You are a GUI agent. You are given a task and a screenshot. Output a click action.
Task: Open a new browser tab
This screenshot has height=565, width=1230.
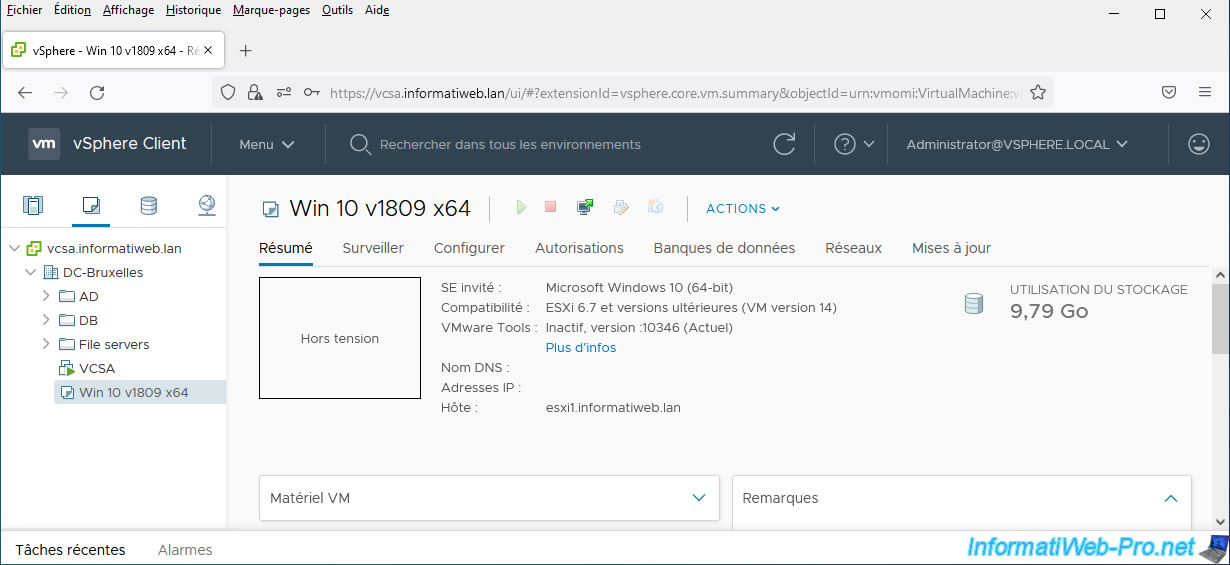point(246,50)
